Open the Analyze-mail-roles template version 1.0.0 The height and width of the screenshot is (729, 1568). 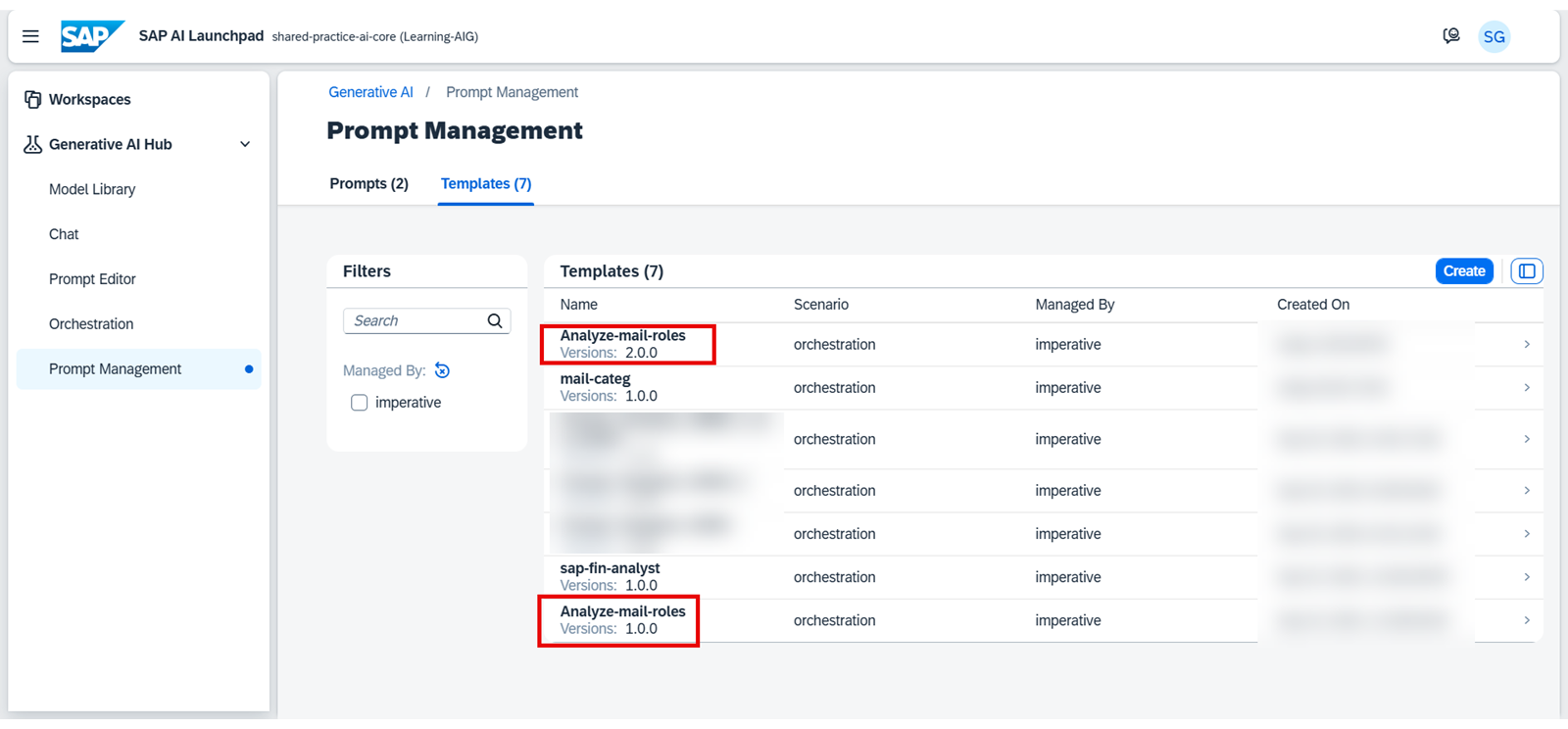tap(622, 611)
